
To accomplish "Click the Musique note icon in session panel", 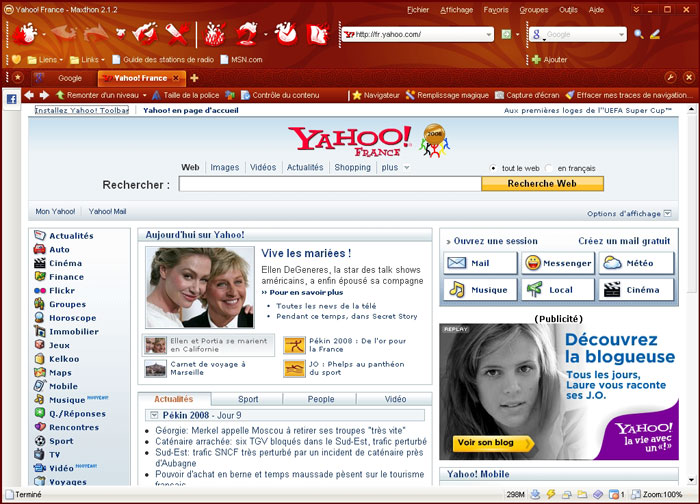I will pos(457,289).
